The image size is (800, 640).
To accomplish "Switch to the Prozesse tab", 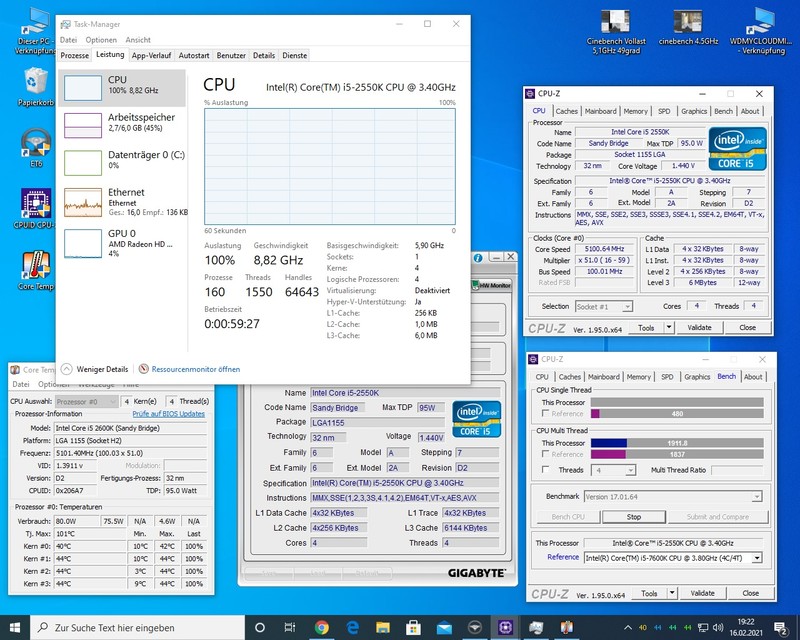I will coord(74,55).
